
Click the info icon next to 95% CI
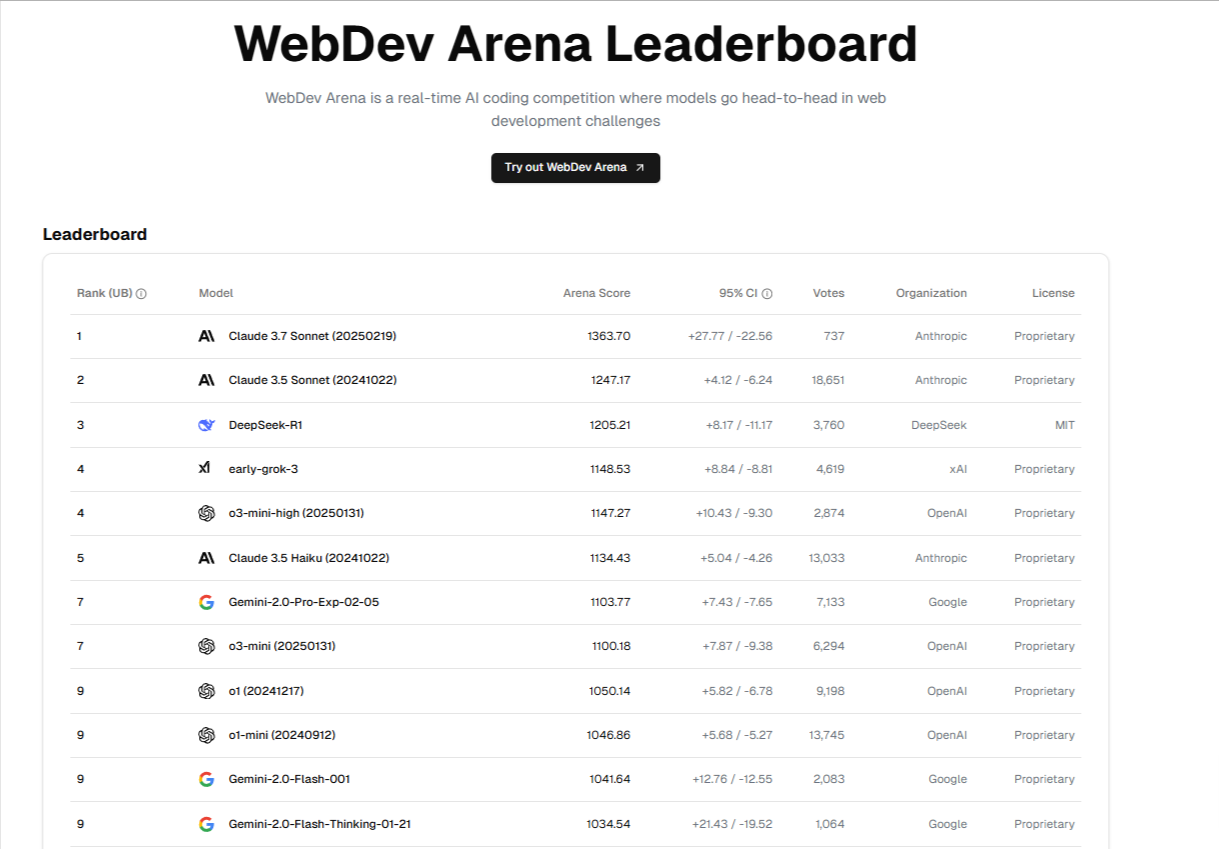pos(767,294)
